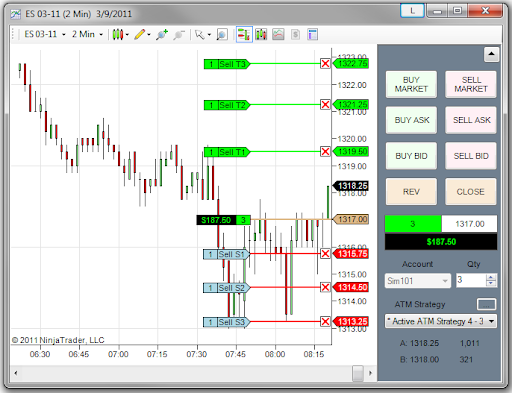Cancel the Sell S2 stop X
The image size is (512, 393).
click(x=325, y=287)
